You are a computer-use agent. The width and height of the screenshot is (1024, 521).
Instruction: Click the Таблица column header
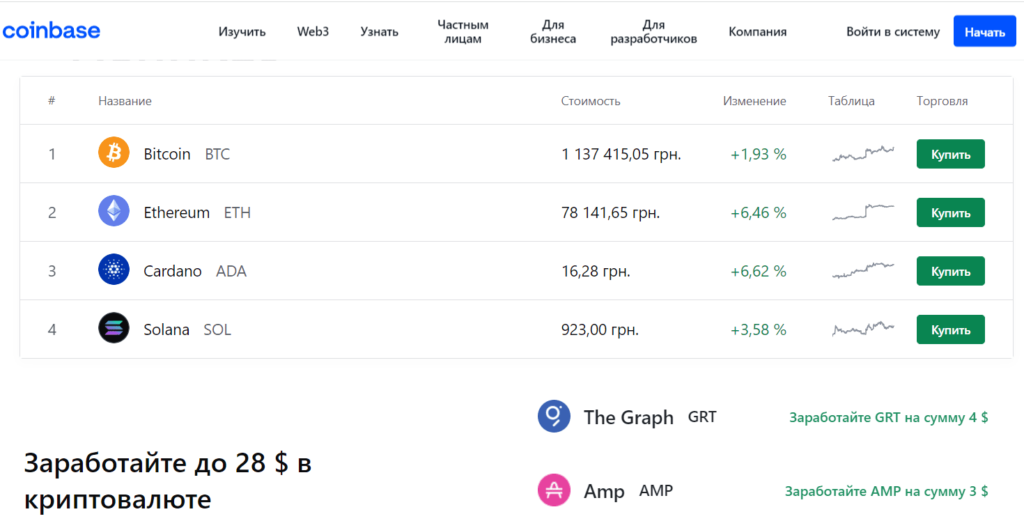[852, 101]
